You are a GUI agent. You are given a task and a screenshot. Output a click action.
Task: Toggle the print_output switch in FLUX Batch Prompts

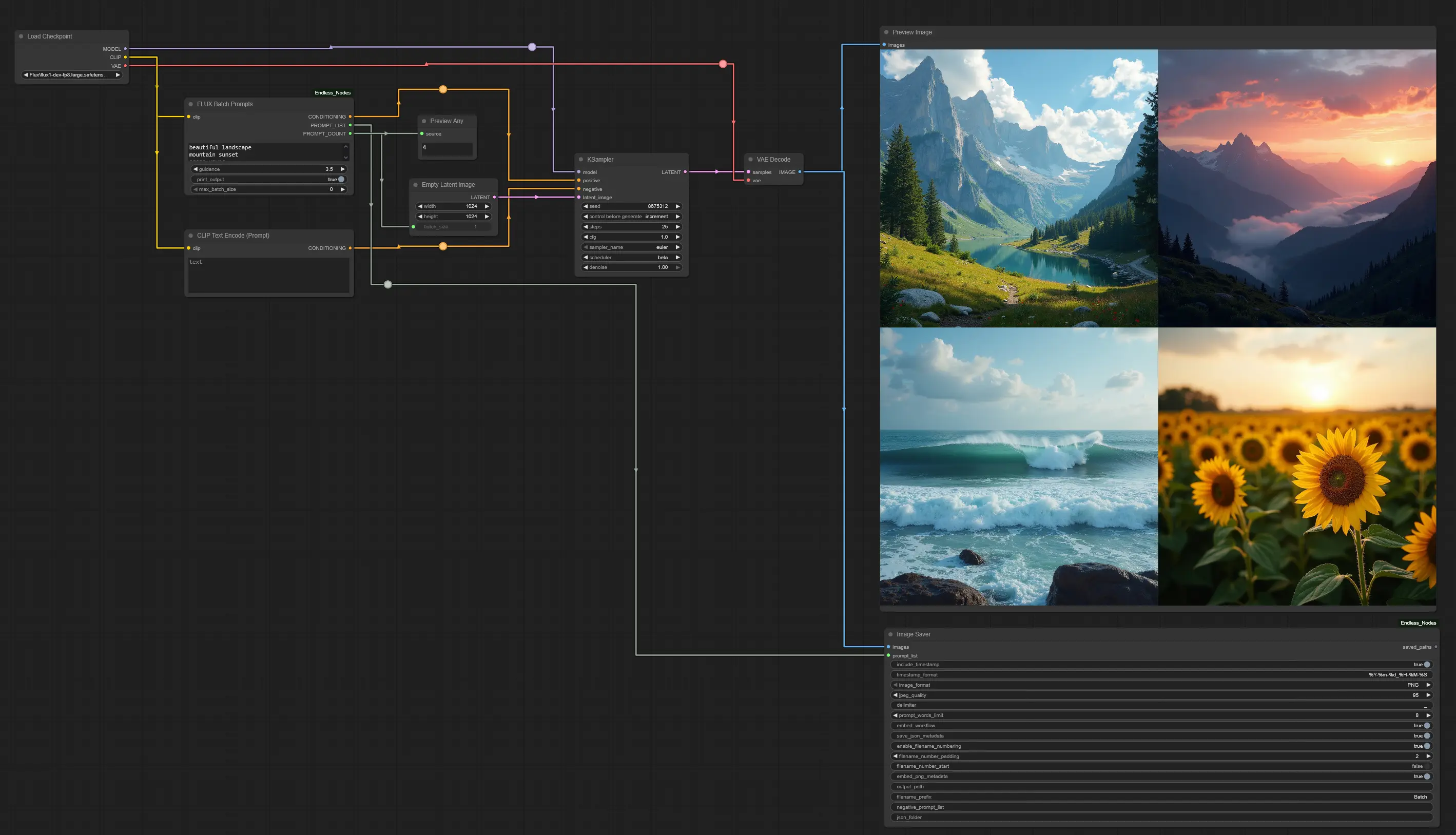341,180
